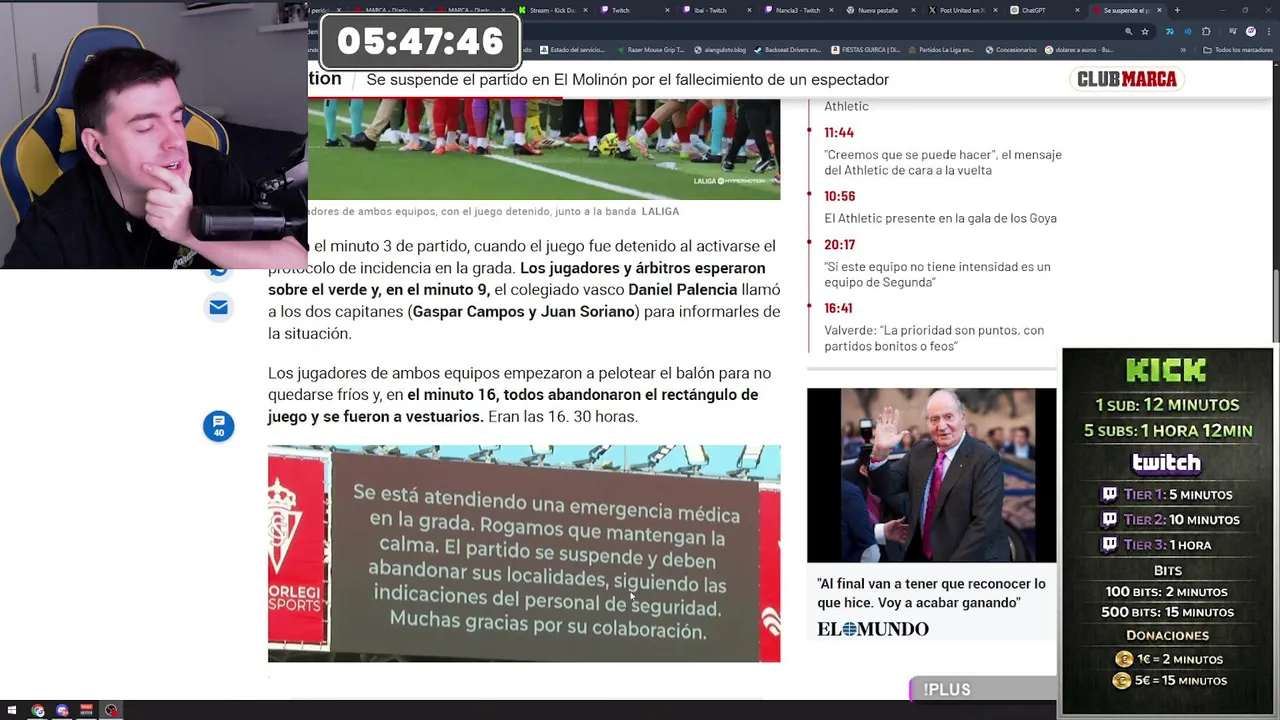
Task: Open the 'Creemos que se puede hacer' news link
Action: (x=943, y=162)
